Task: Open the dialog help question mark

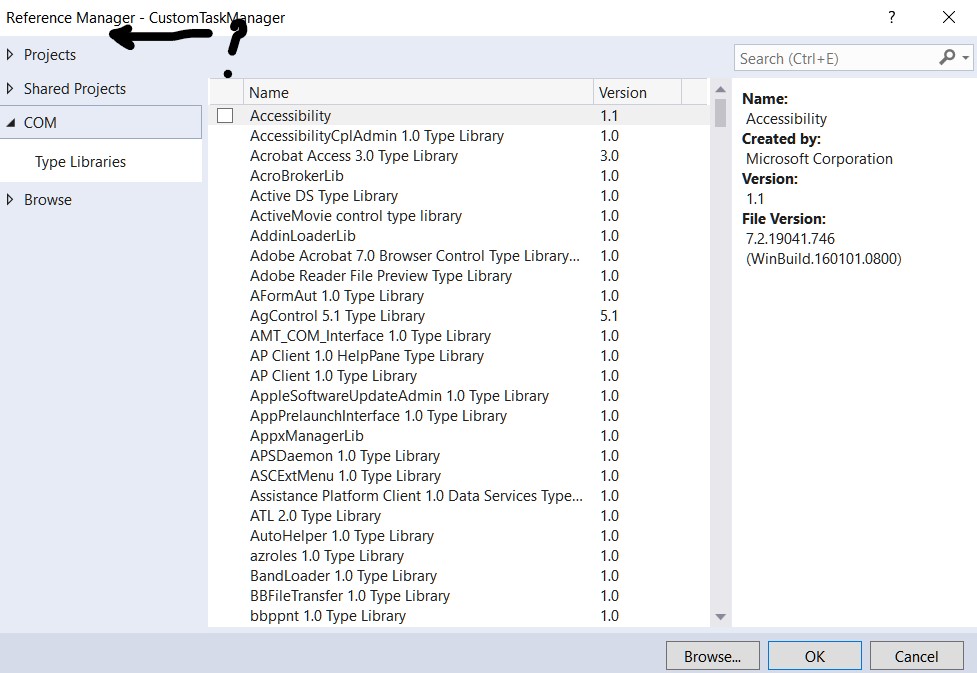Action: pos(889,17)
